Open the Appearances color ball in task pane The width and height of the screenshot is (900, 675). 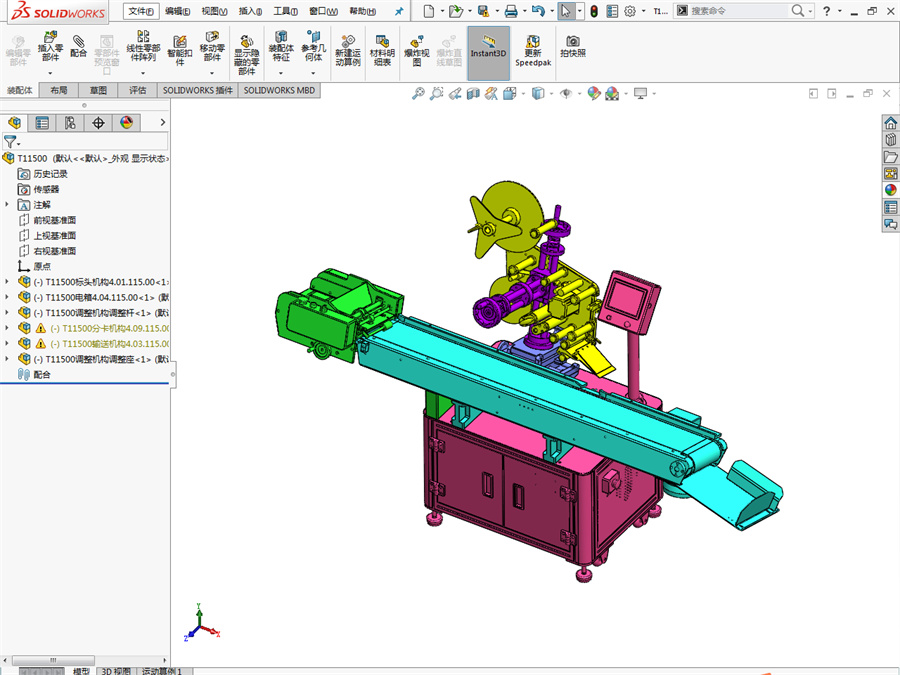(890, 190)
